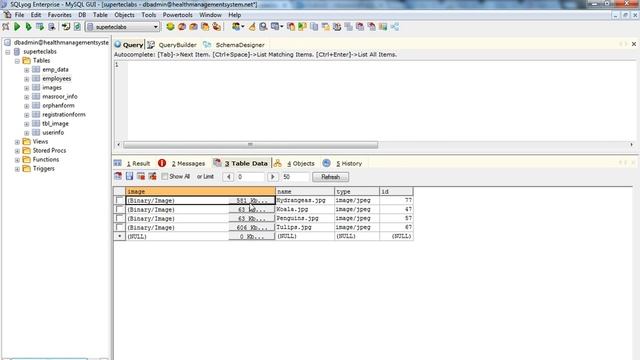Click the green refresh icon left of database selector
The width and height of the screenshot is (640, 360).
[x=77, y=27]
